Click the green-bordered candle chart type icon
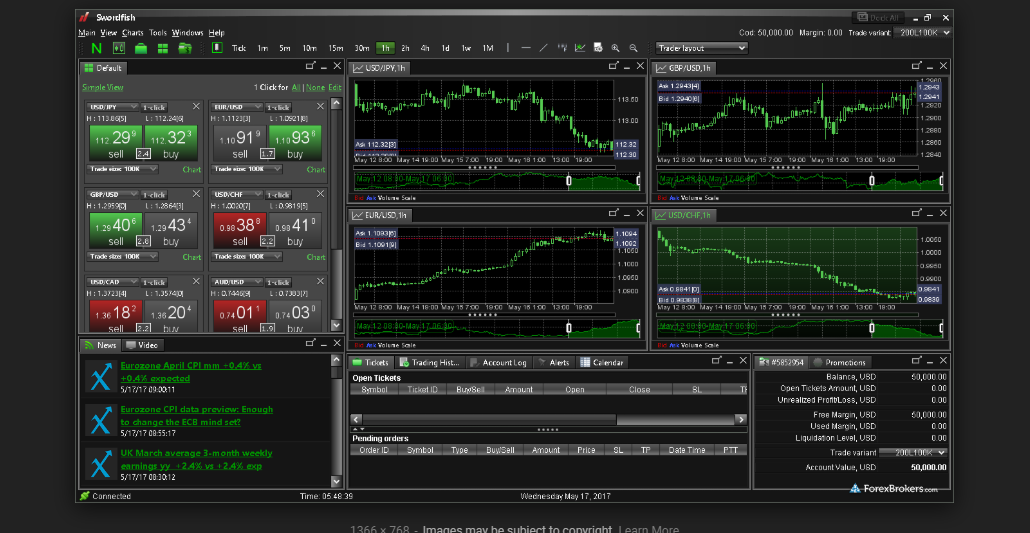 coord(217,47)
